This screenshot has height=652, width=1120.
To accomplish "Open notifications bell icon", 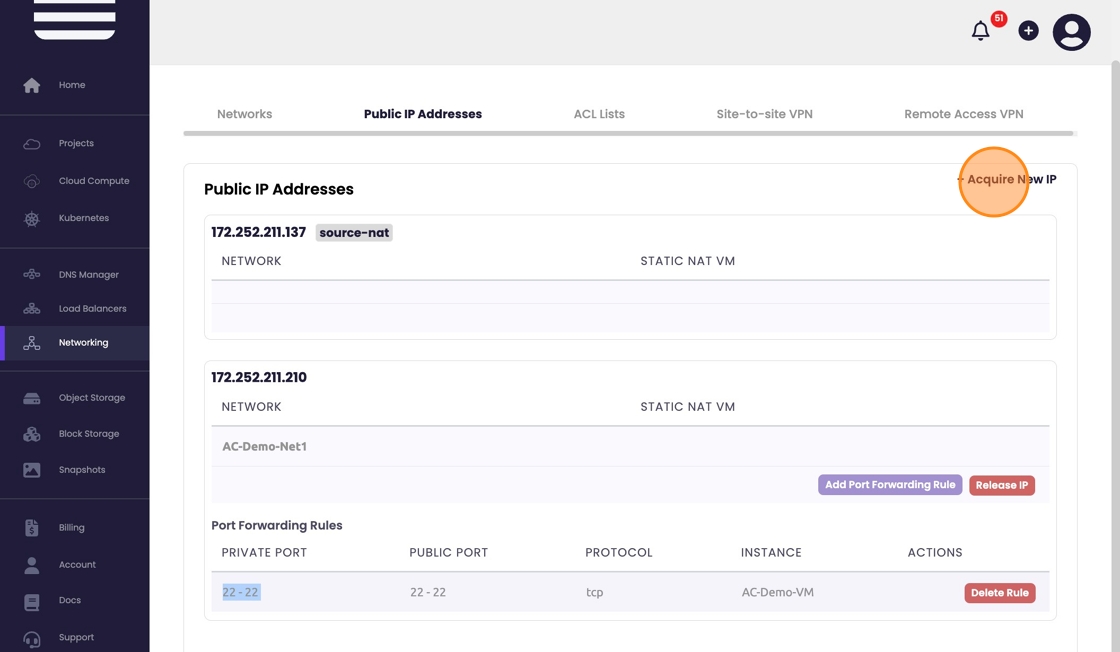I will 980,31.
